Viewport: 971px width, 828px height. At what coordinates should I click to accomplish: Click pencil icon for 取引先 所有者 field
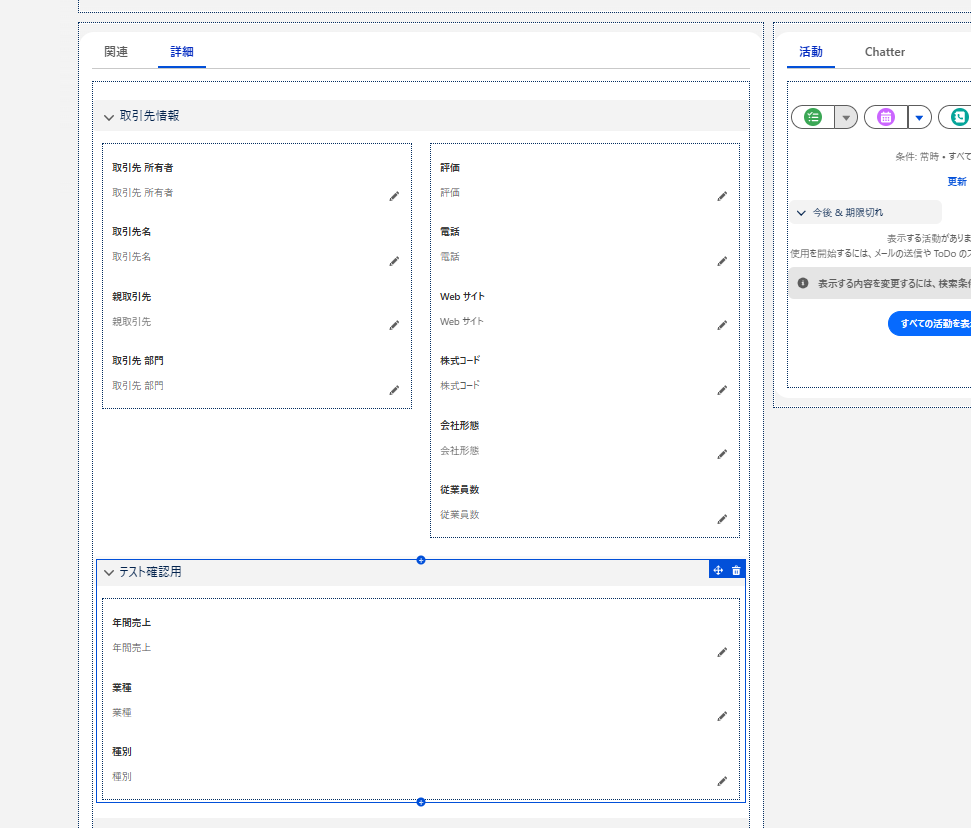coord(394,196)
